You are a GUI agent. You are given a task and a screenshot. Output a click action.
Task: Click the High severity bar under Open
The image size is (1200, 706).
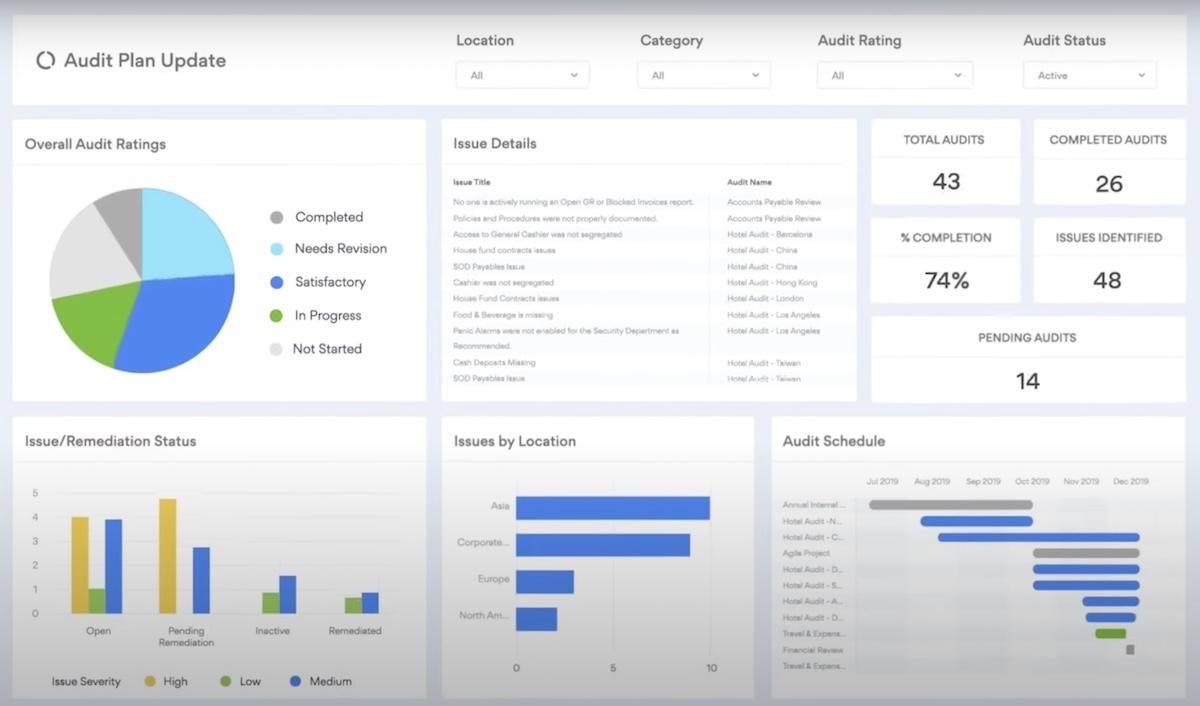tap(80, 565)
